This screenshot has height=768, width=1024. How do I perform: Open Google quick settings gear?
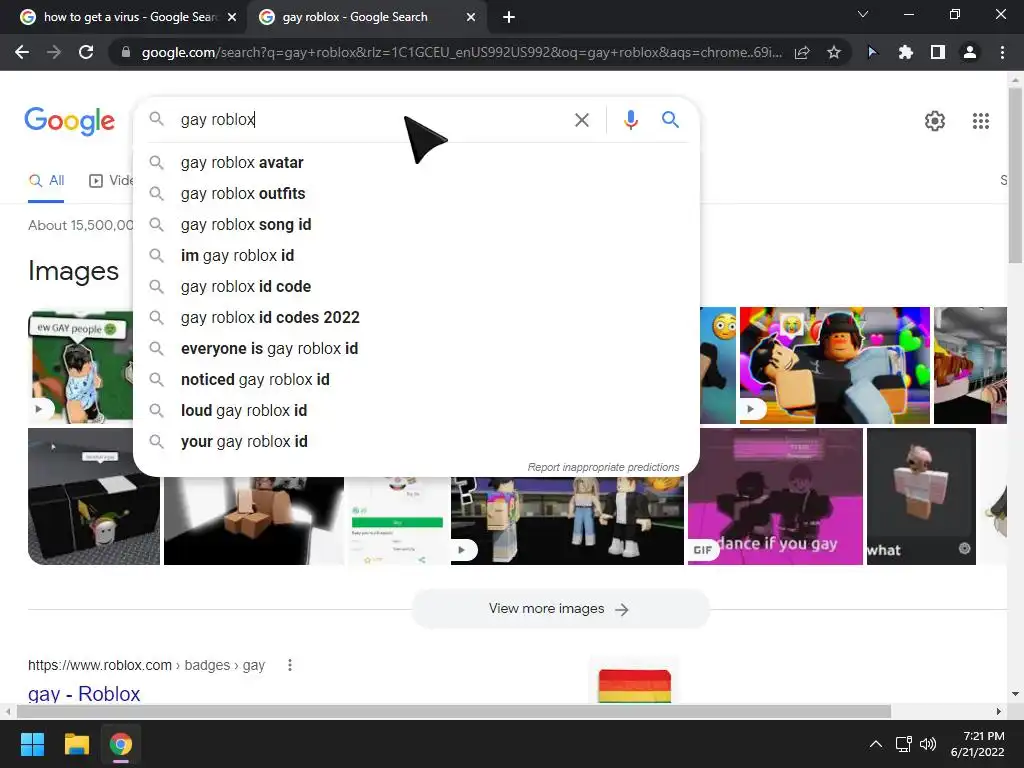click(x=935, y=121)
